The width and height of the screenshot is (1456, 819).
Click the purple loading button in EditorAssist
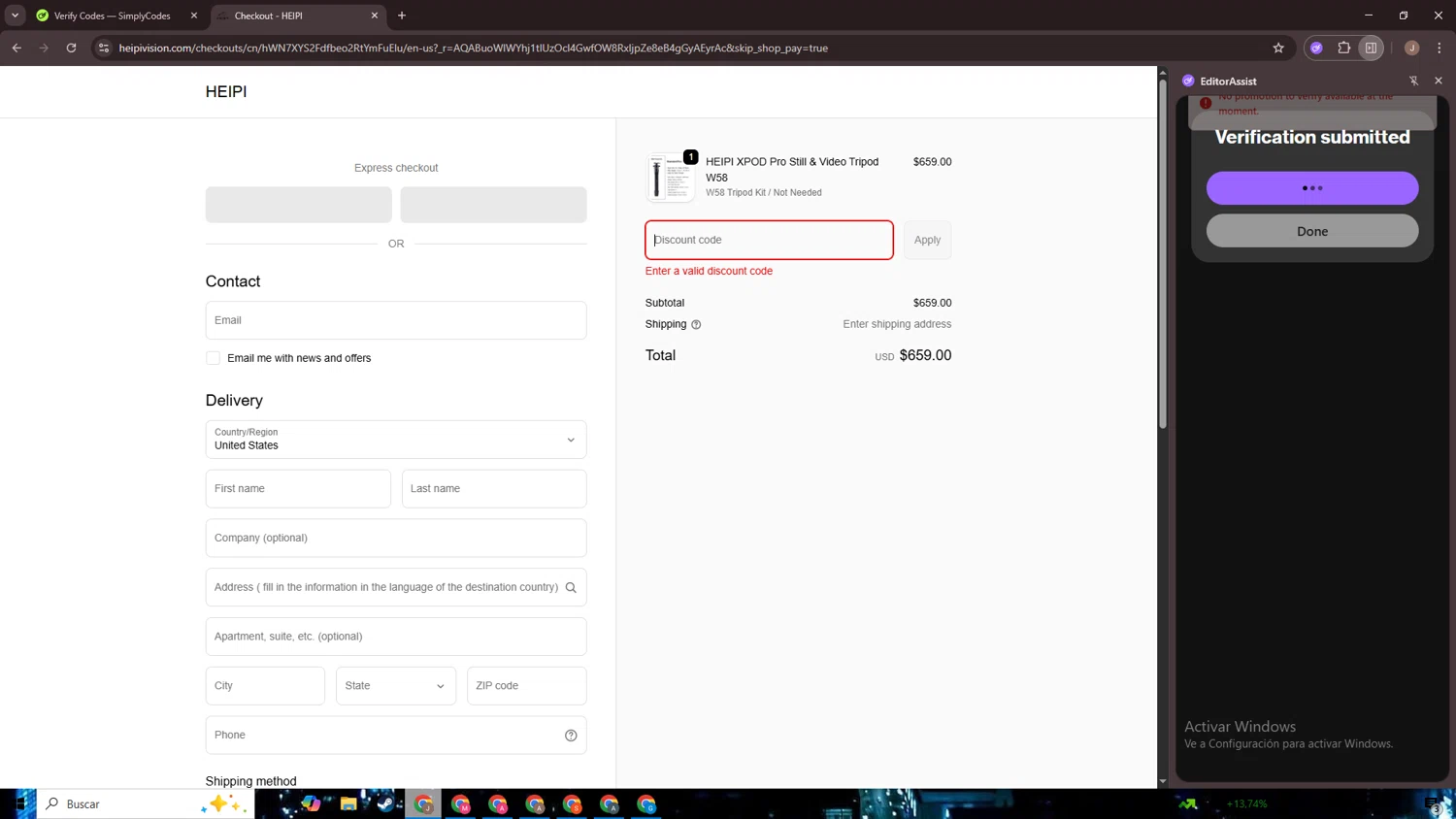1312,188
